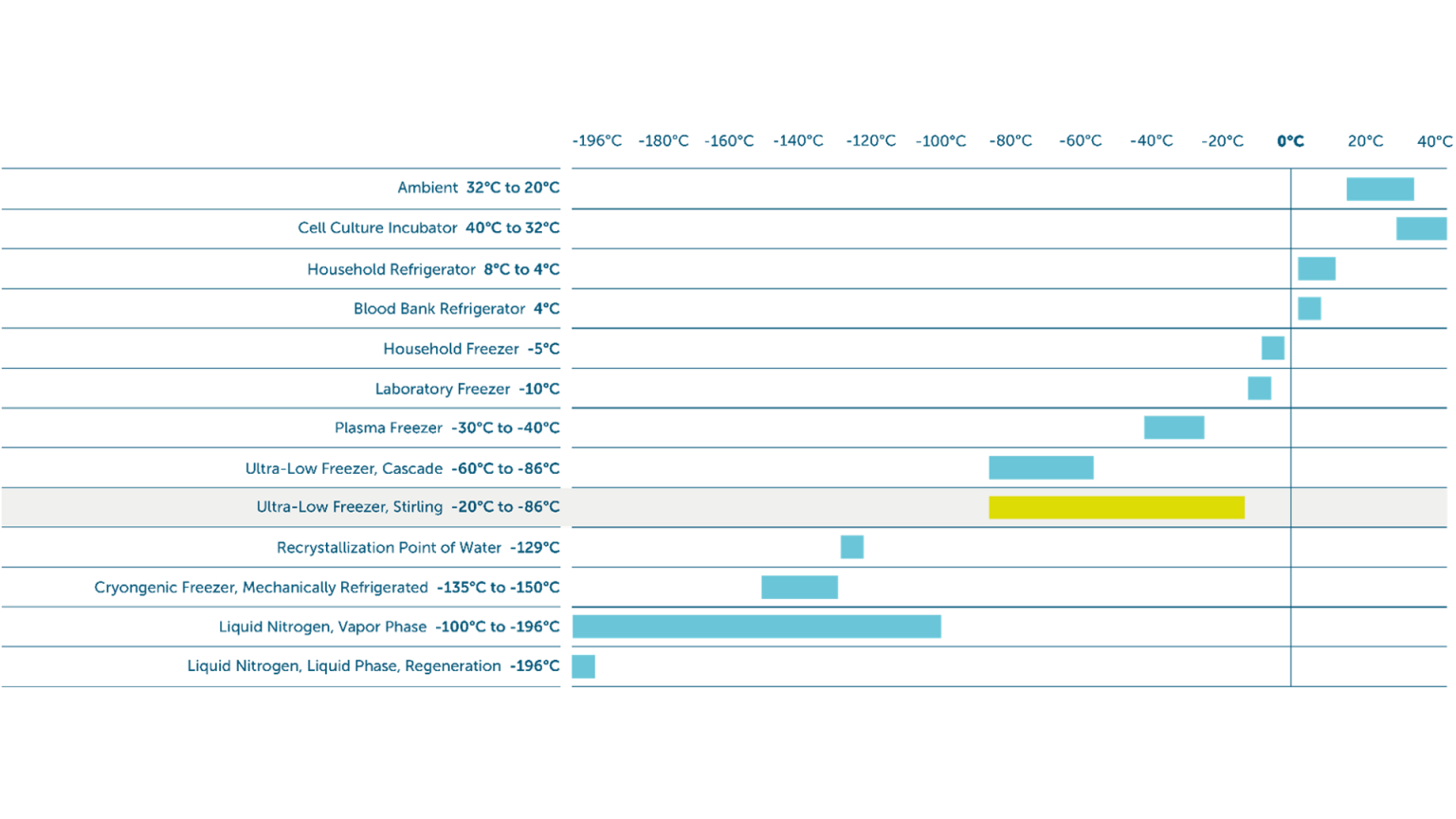Click the Cell Culture Incubator bar
This screenshot has height=819, width=1456.
[1420, 228]
